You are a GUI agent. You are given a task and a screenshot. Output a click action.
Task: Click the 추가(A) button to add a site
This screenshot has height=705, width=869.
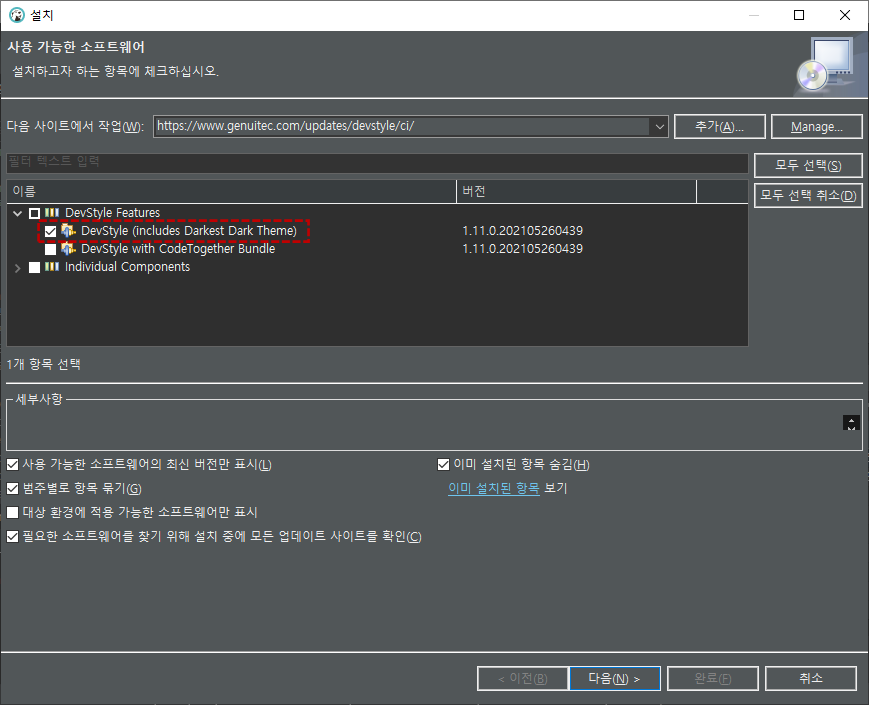coord(720,126)
